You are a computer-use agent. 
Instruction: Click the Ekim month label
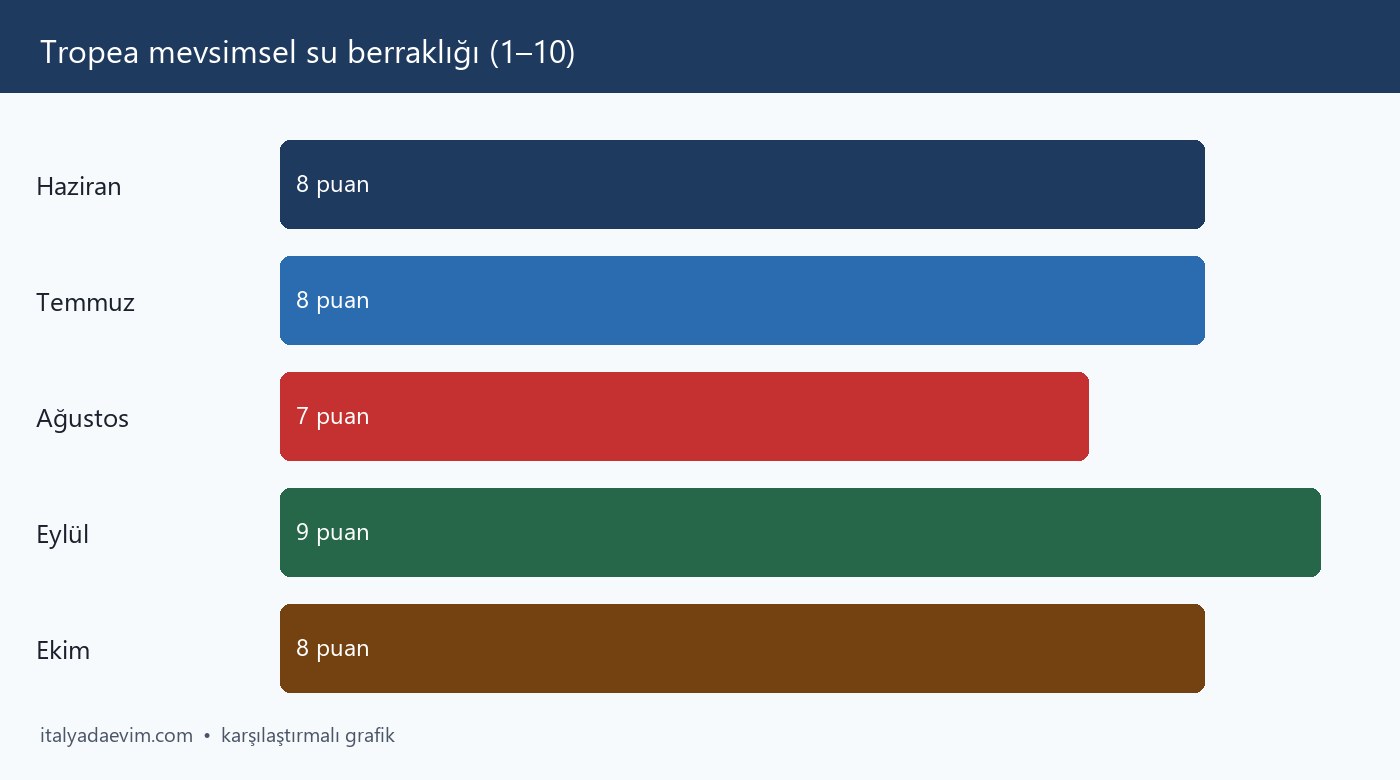click(x=63, y=651)
